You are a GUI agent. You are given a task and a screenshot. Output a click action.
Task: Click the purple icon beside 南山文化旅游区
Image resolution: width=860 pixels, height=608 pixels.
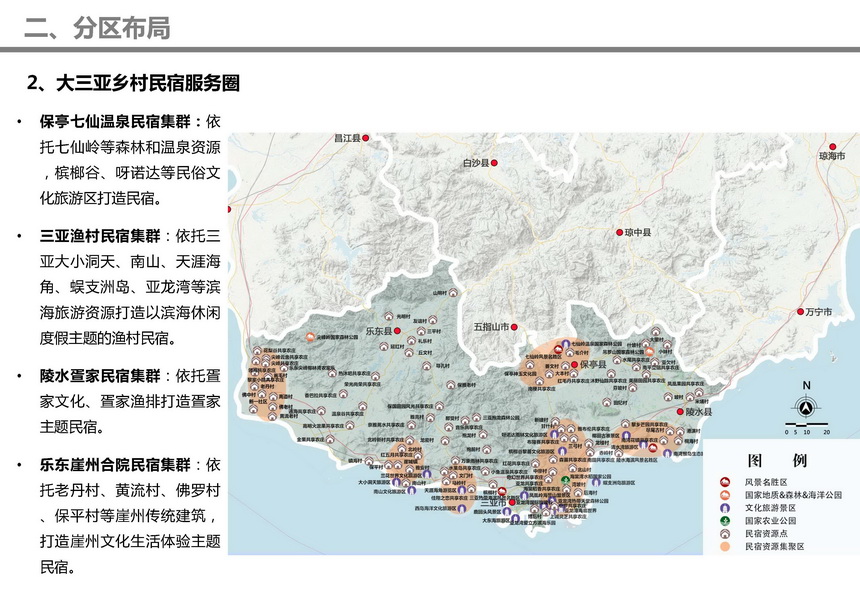(x=411, y=491)
